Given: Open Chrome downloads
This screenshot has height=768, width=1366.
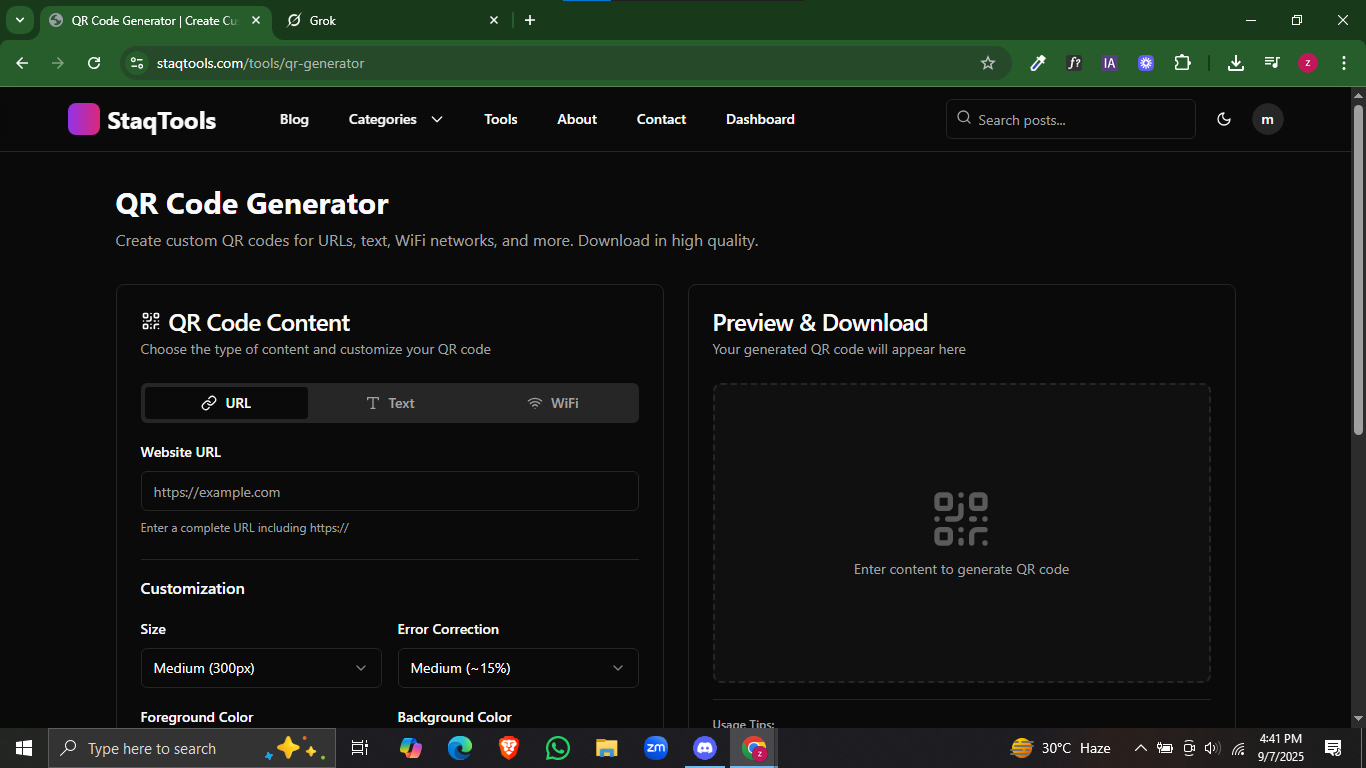Looking at the screenshot, I should click(1236, 63).
